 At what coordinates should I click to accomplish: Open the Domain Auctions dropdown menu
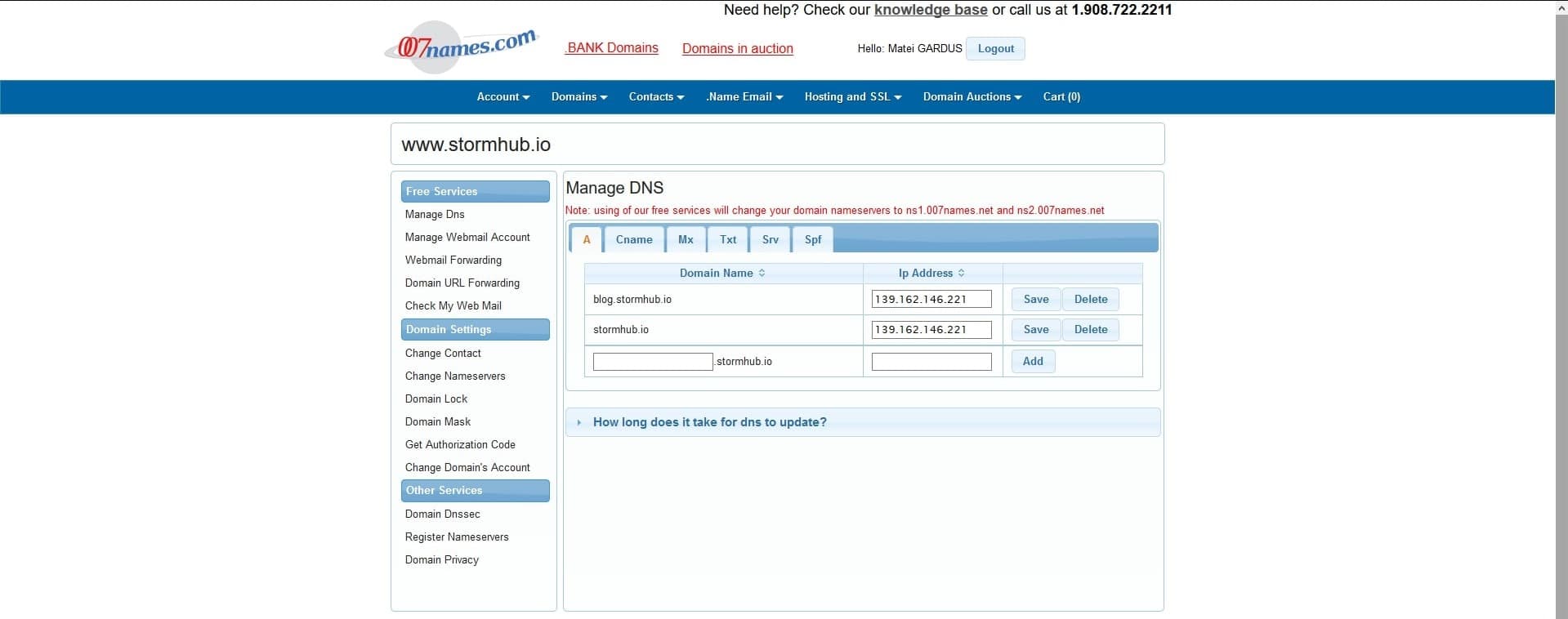click(972, 96)
